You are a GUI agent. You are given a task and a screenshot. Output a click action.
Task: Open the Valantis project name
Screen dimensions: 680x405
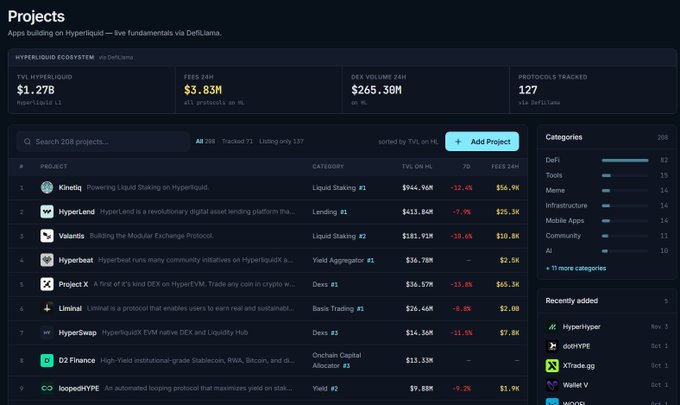72,236
